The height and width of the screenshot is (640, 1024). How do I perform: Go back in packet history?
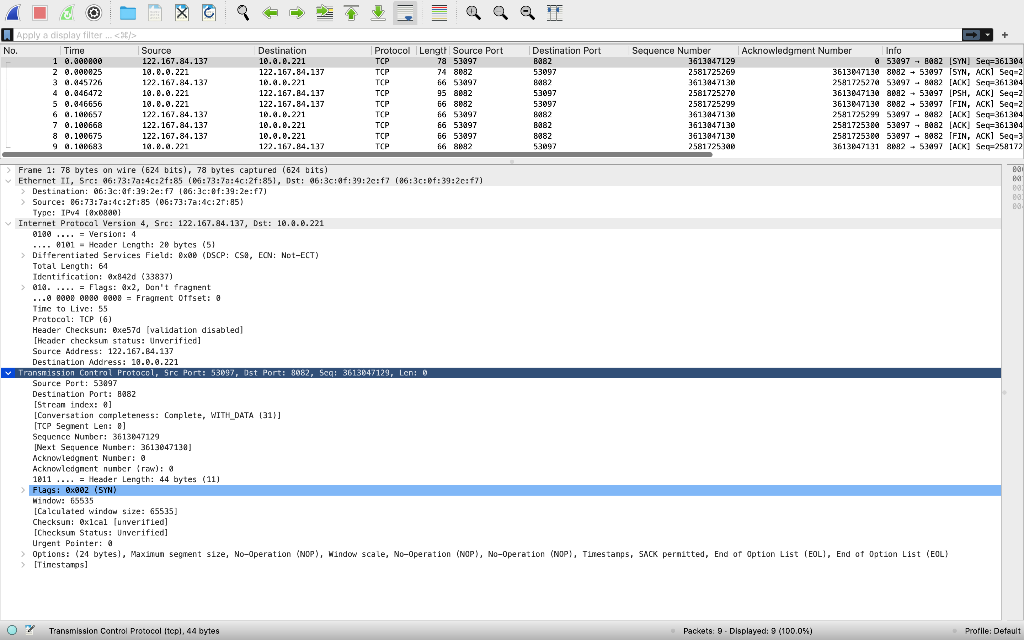pos(270,12)
